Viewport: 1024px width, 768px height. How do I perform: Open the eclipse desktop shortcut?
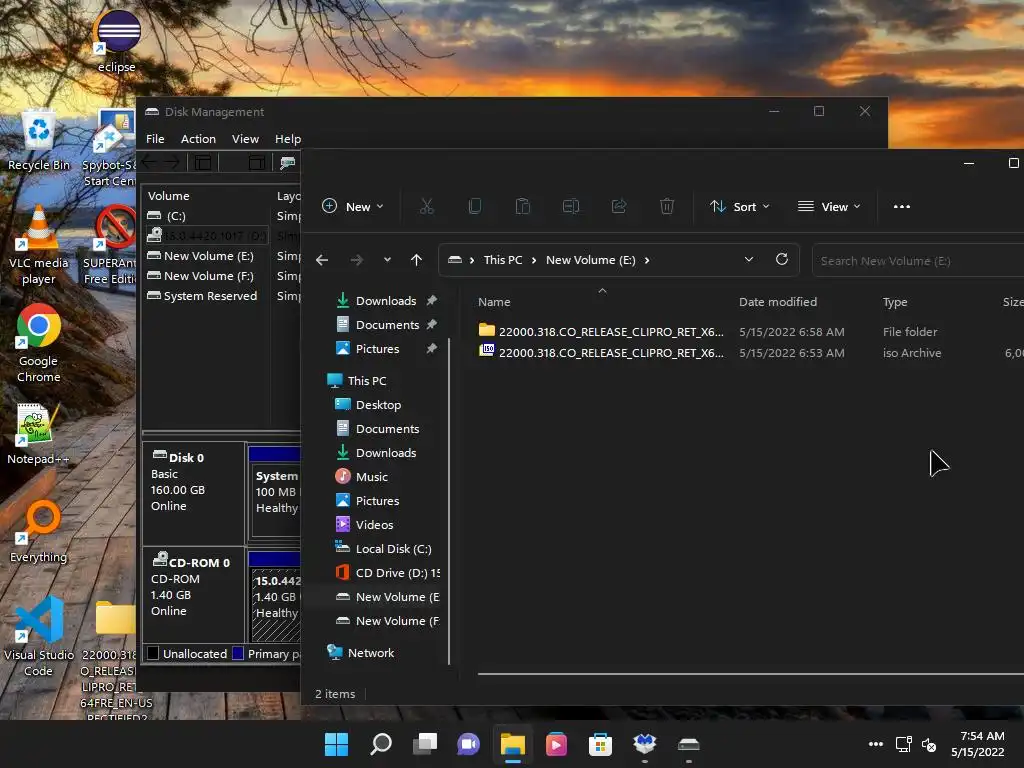coord(117,40)
